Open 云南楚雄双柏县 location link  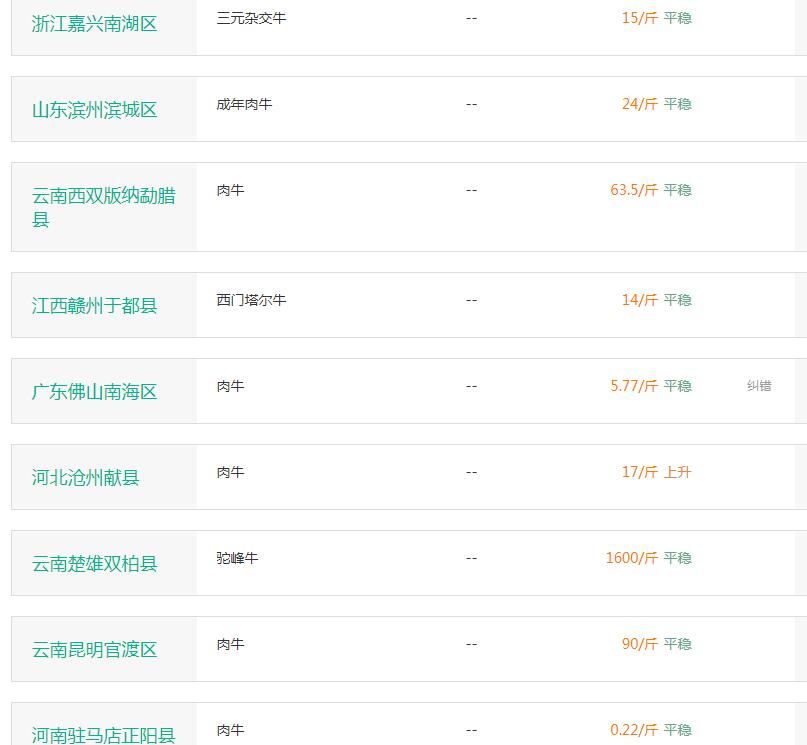pyautogui.click(x=94, y=563)
